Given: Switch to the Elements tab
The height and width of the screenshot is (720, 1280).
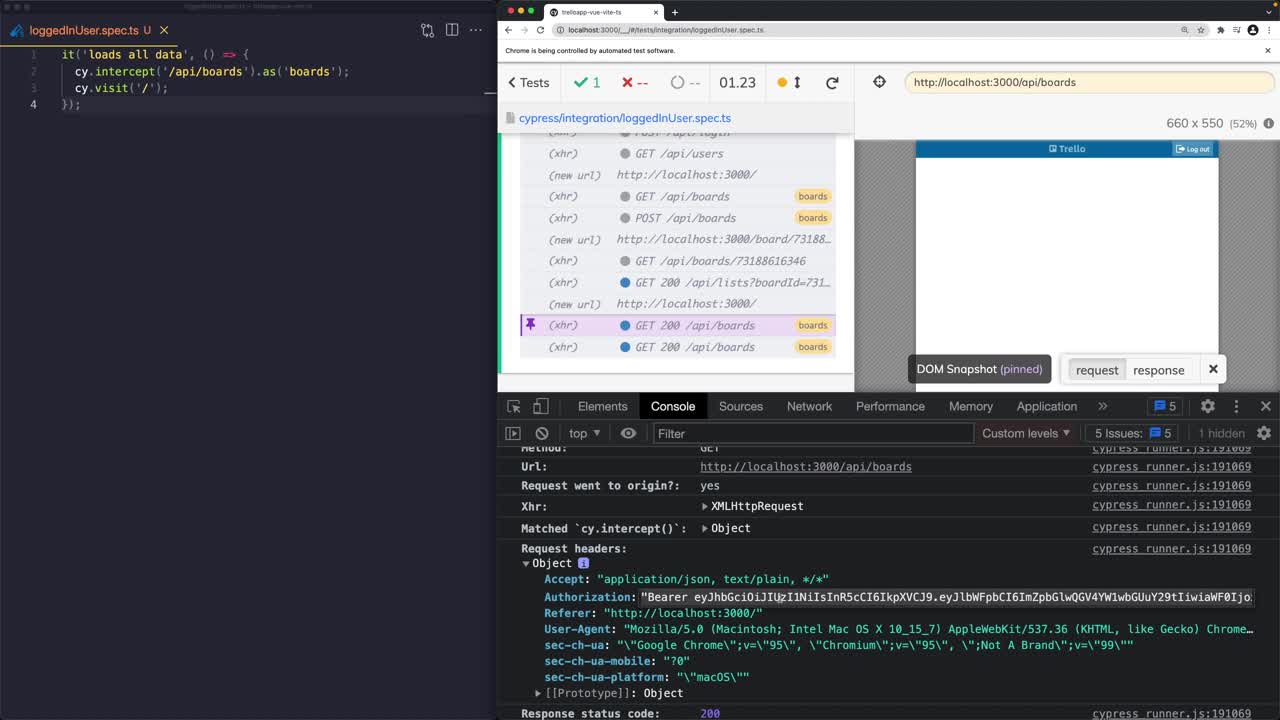Looking at the screenshot, I should pyautogui.click(x=602, y=406).
